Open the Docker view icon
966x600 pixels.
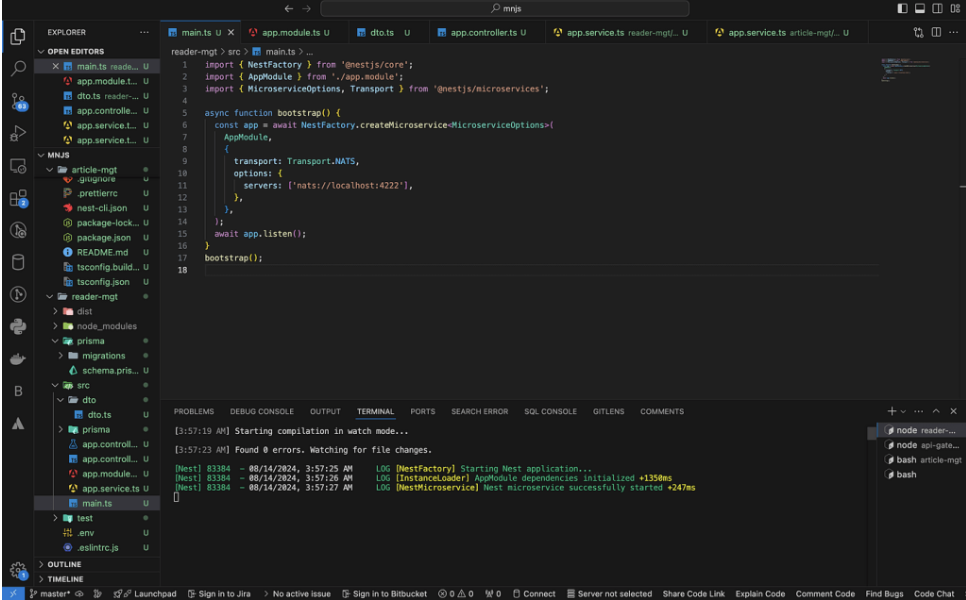(x=18, y=359)
